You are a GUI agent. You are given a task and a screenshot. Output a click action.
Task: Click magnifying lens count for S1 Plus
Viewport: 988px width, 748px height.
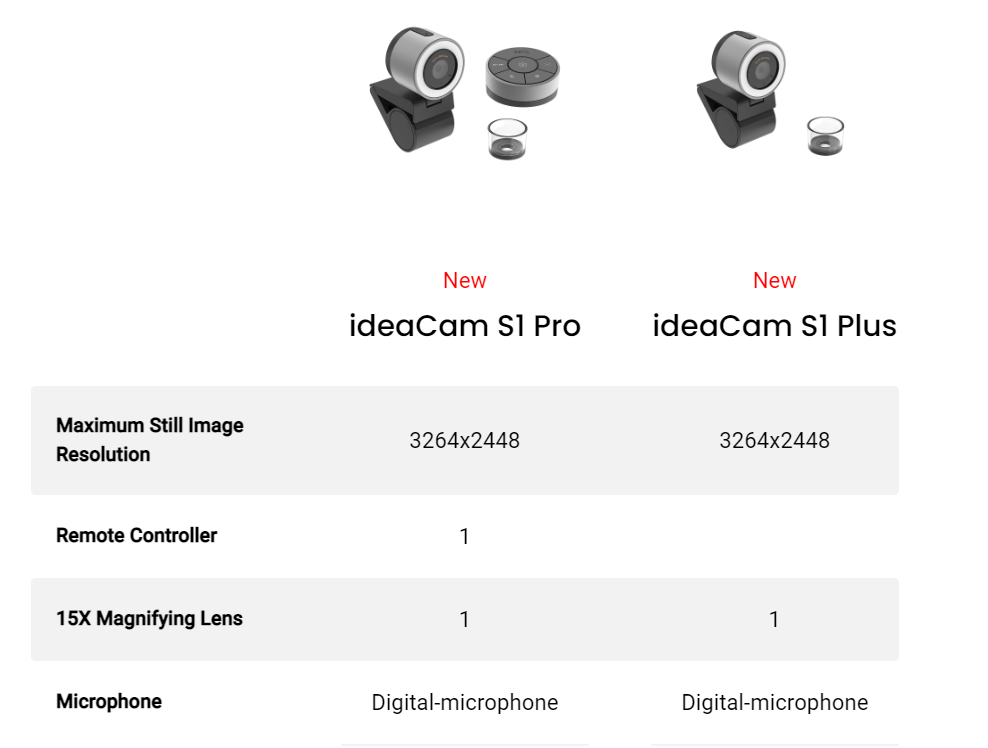coord(774,619)
